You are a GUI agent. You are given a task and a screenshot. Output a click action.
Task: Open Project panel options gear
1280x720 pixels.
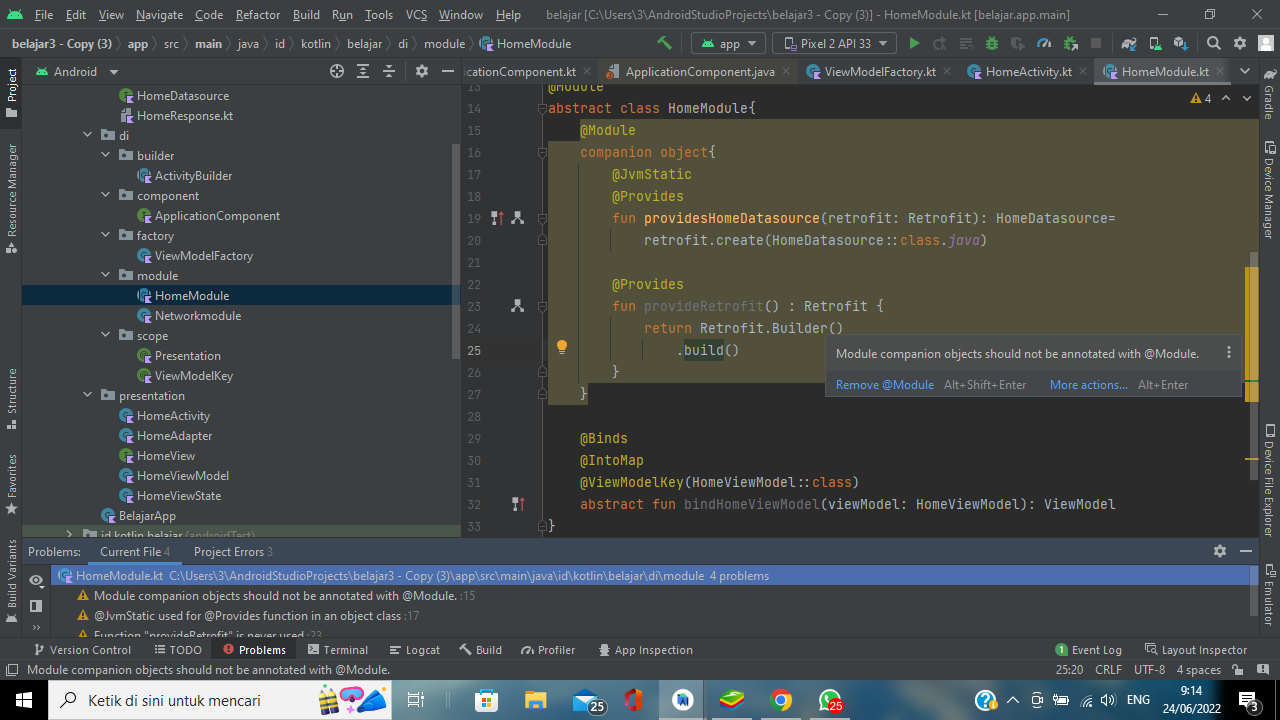pyautogui.click(x=422, y=71)
